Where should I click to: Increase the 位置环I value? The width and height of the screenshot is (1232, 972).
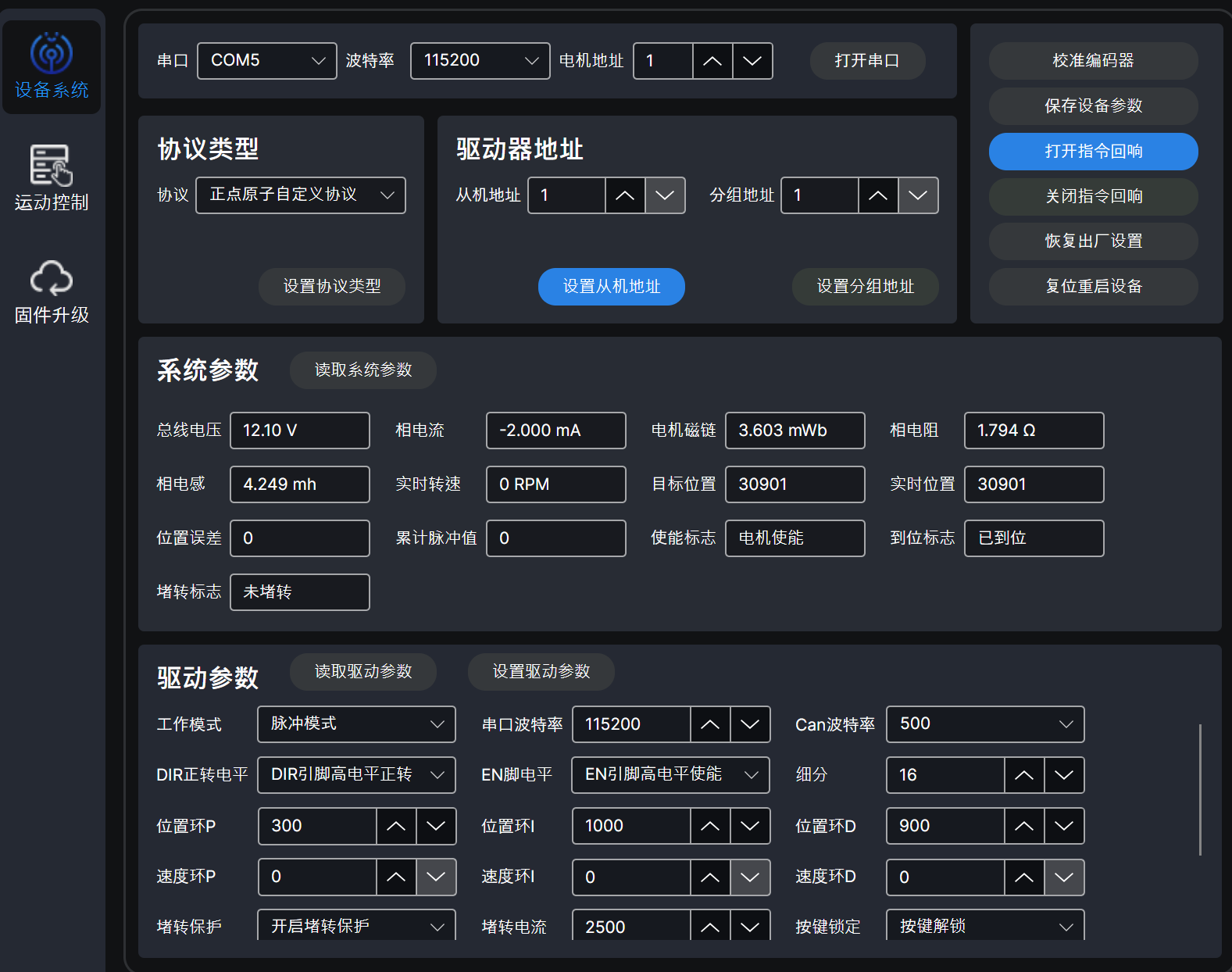click(710, 827)
